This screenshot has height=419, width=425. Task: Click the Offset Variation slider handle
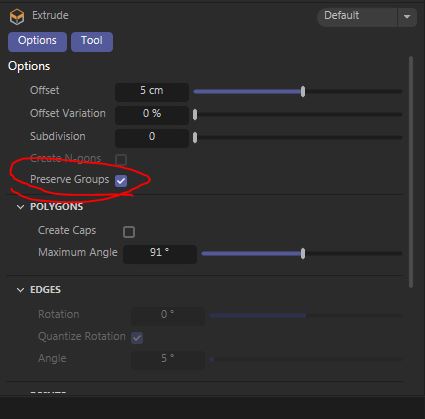195,115
